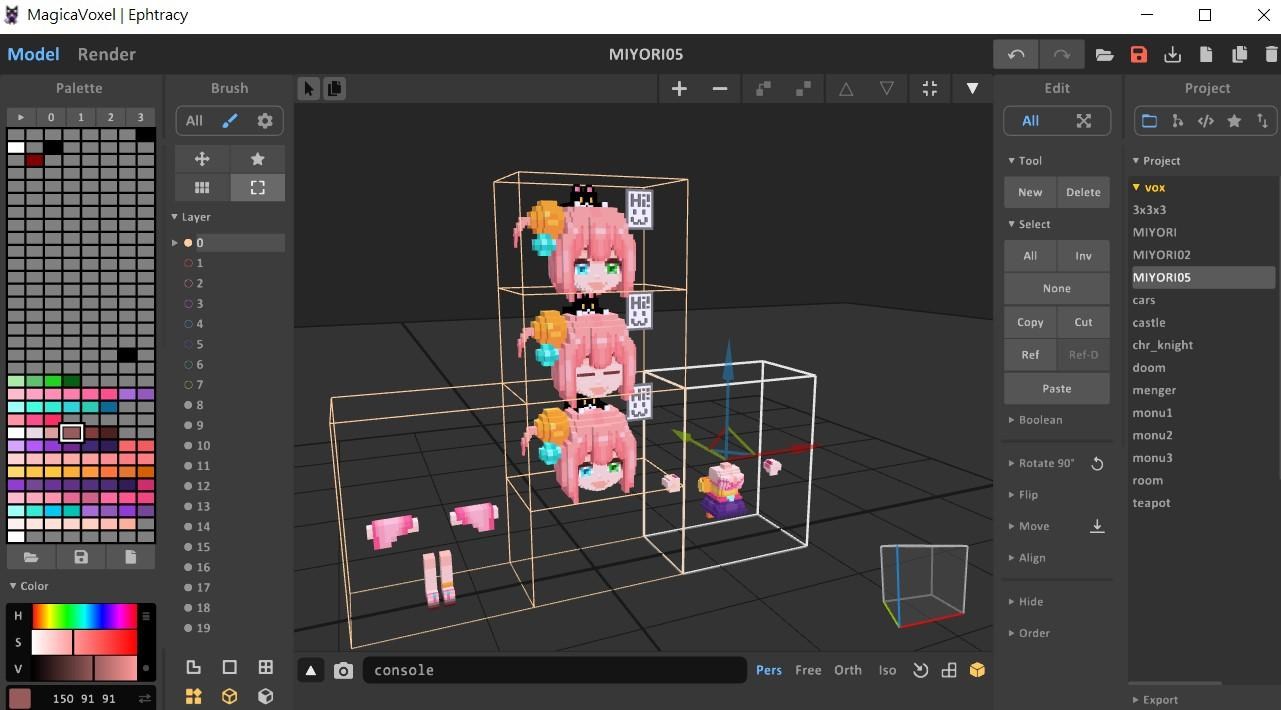Open the Brush settings gear
This screenshot has width=1281, height=710.
click(265, 121)
